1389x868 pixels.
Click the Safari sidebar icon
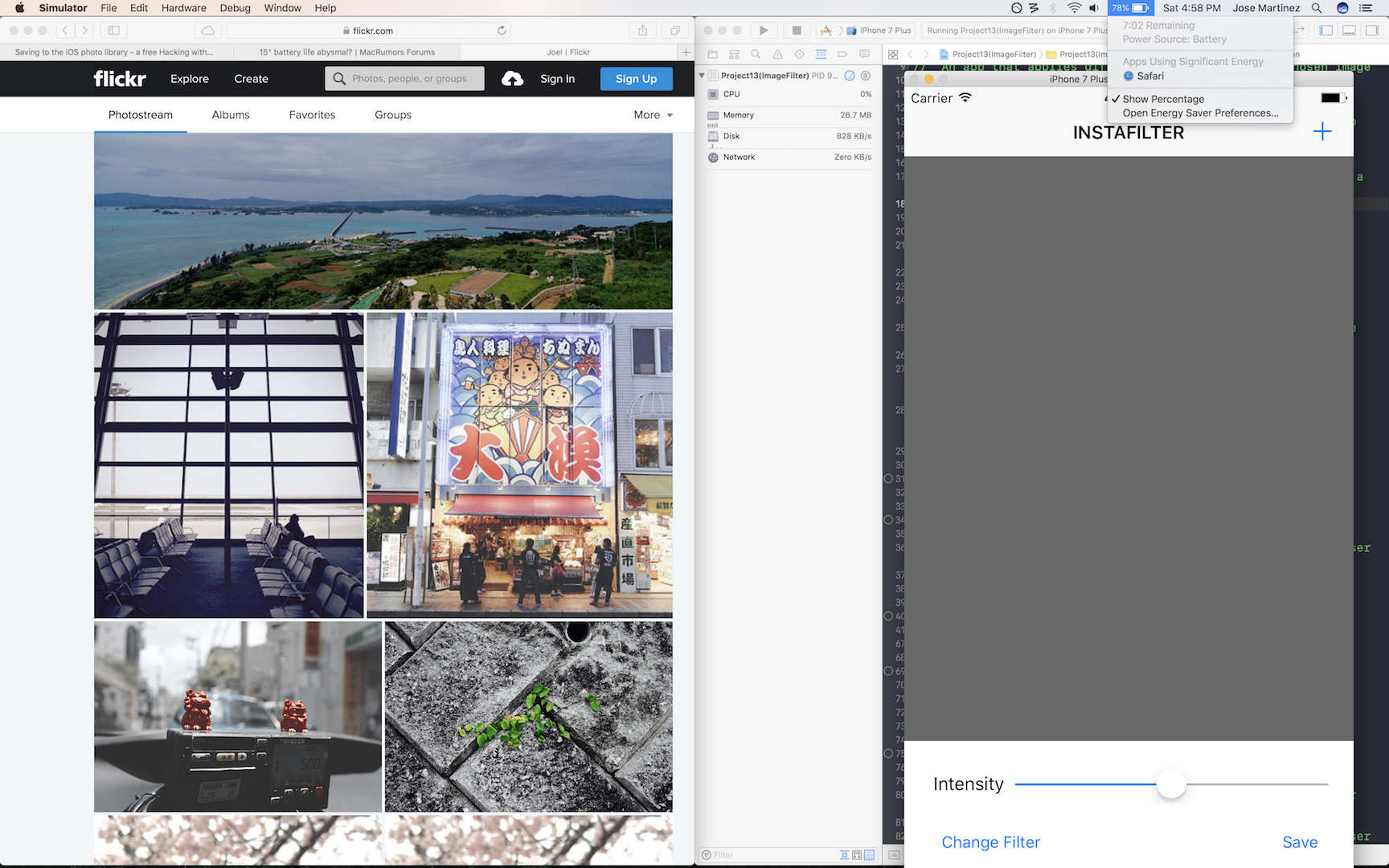pyautogui.click(x=114, y=31)
